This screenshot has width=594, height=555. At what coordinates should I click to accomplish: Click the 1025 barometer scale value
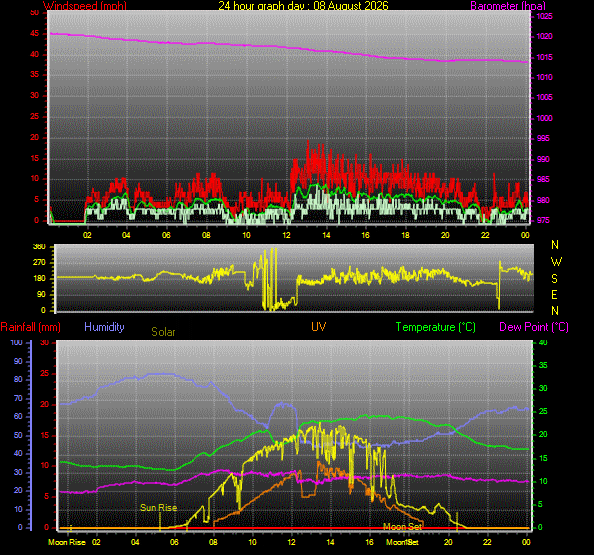tap(544, 16)
